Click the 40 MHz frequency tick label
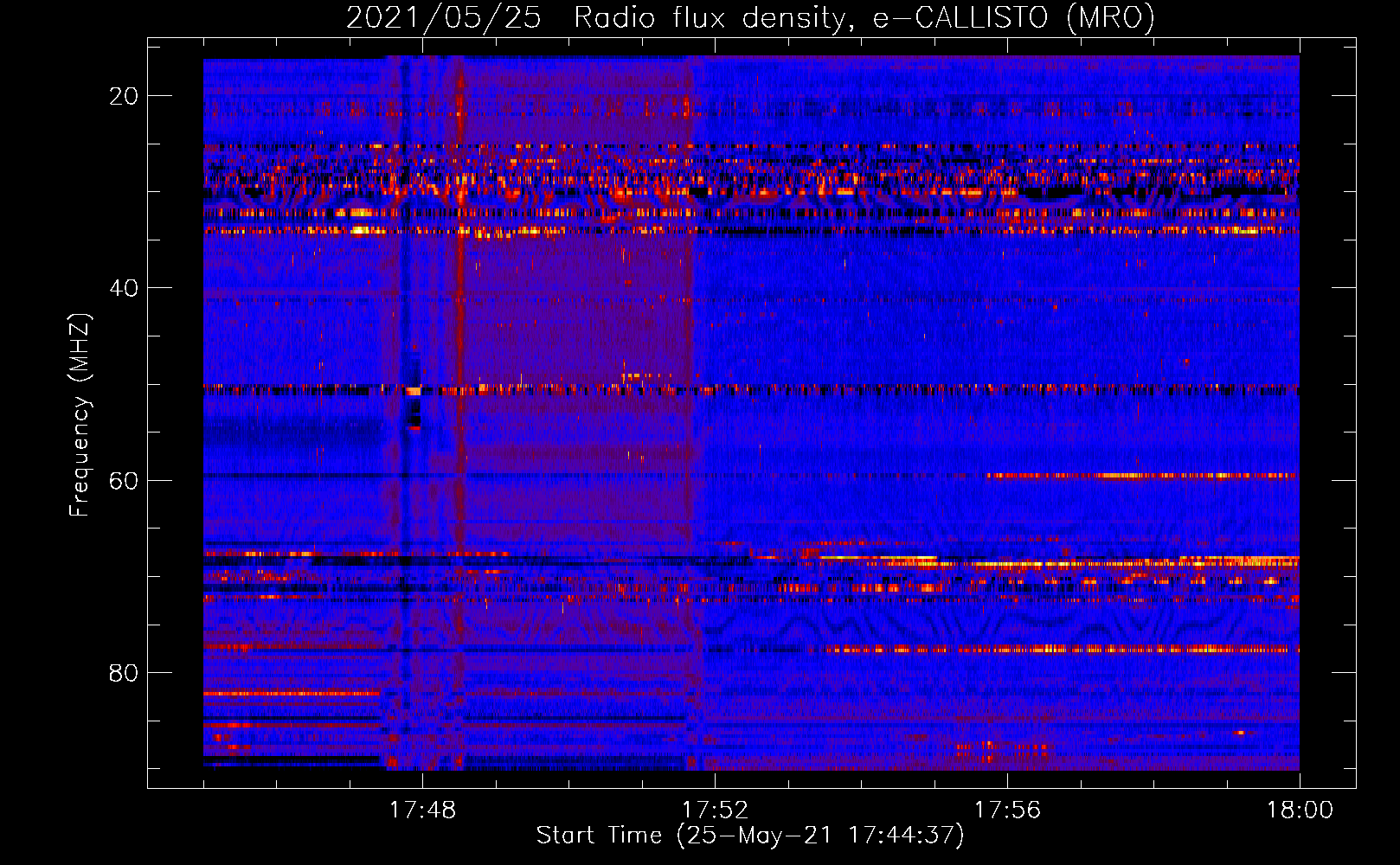1400x865 pixels. 124,288
